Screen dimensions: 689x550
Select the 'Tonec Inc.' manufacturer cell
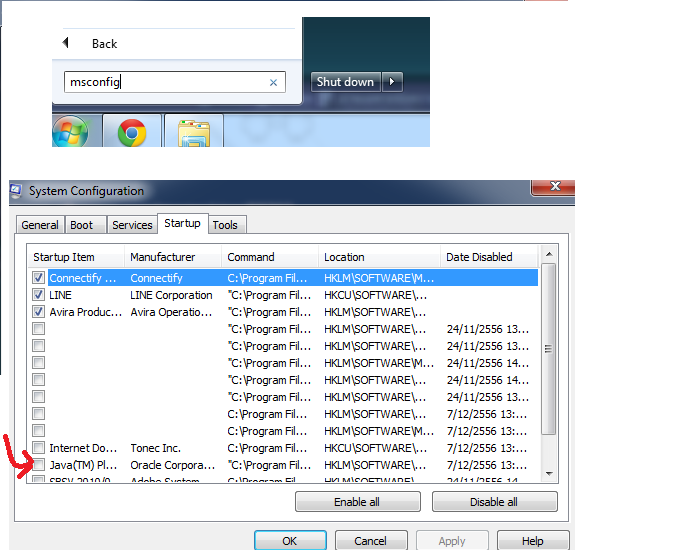pos(156,448)
